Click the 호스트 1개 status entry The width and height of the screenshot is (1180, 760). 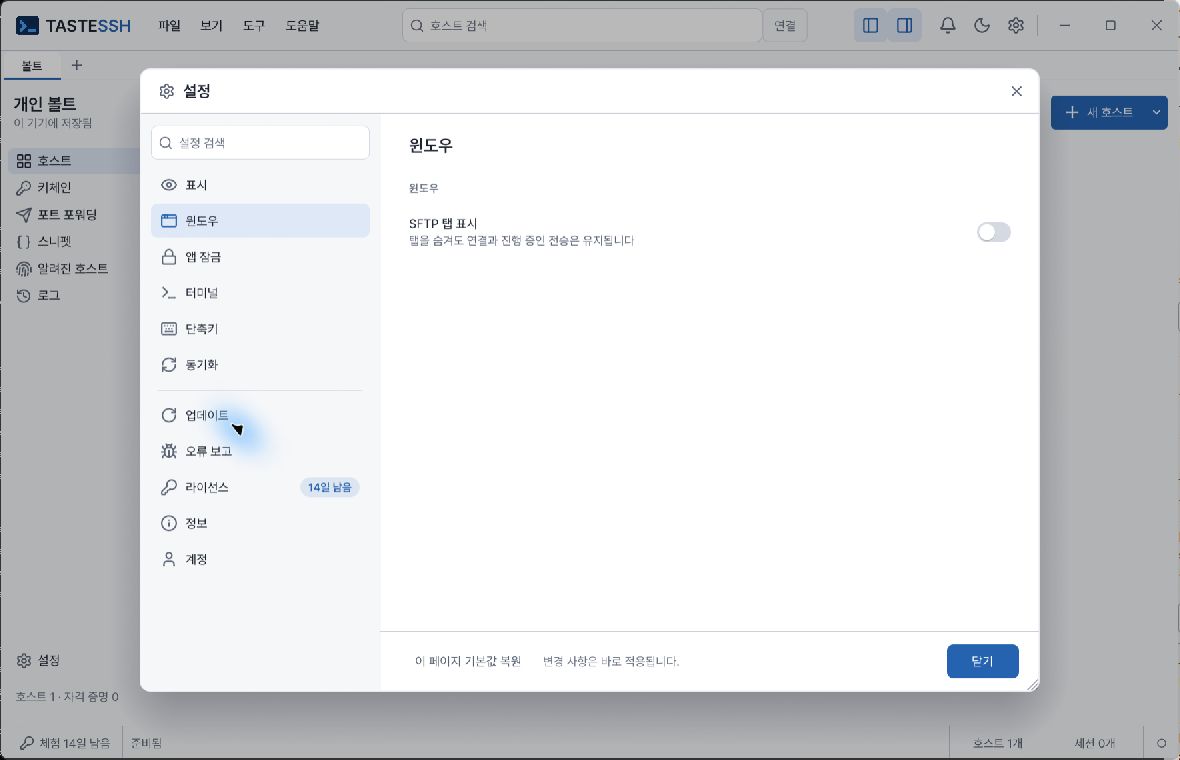(x=997, y=743)
